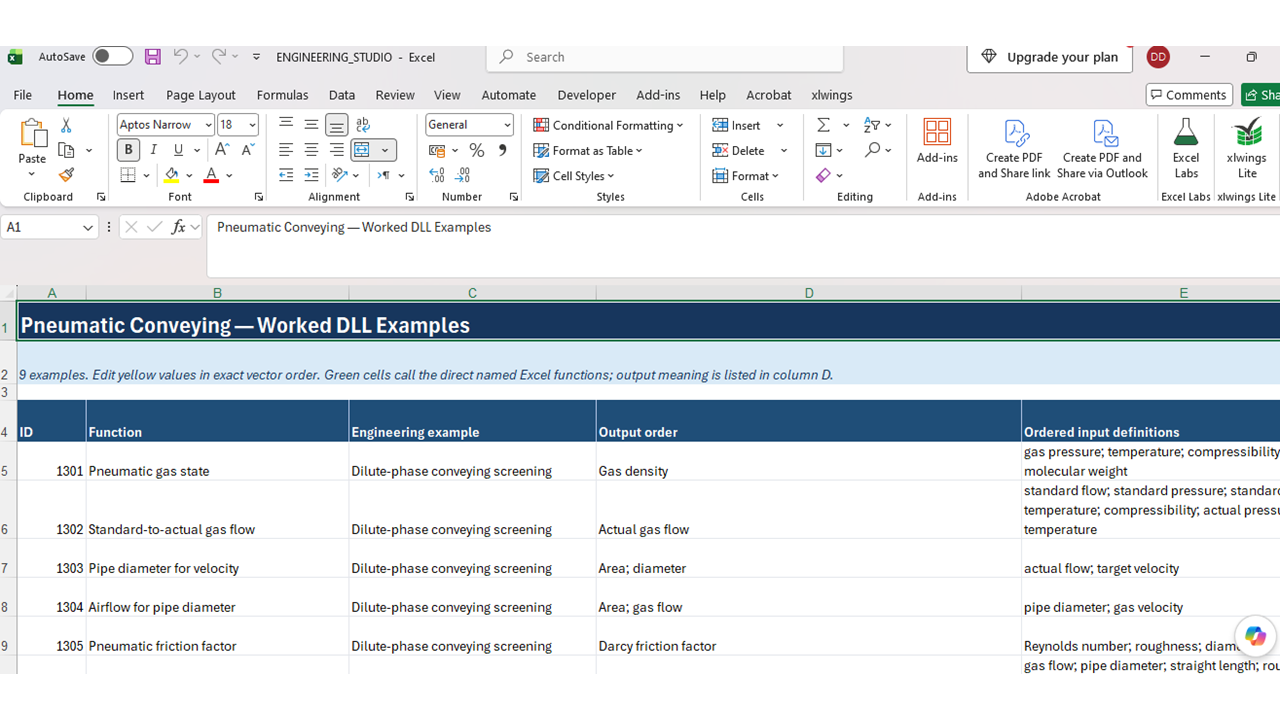Screen dimensions: 1280x720
Task: Expand the Name Box dropdown arrow
Action: [87, 227]
